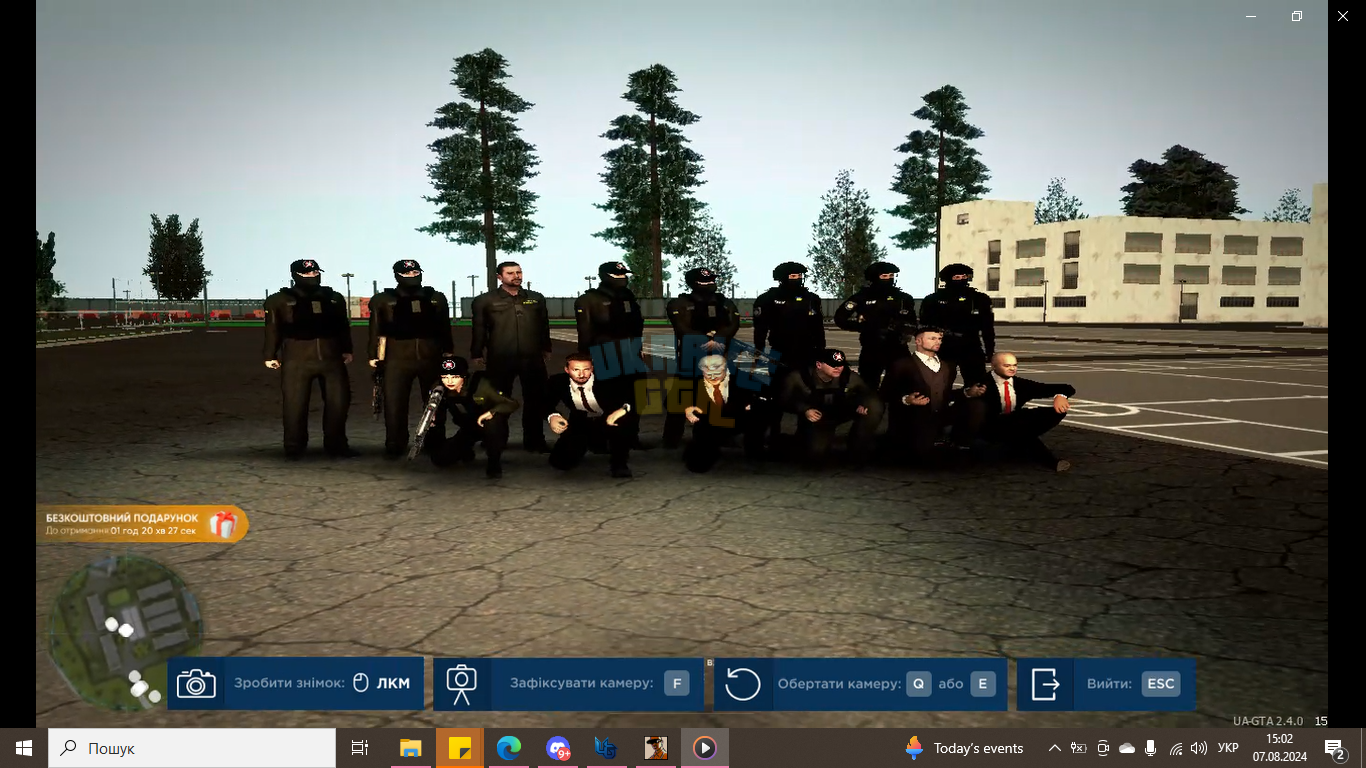This screenshot has height=768, width=1366.
Task: Click the Meet Now tray icon
Action: click(1103, 748)
